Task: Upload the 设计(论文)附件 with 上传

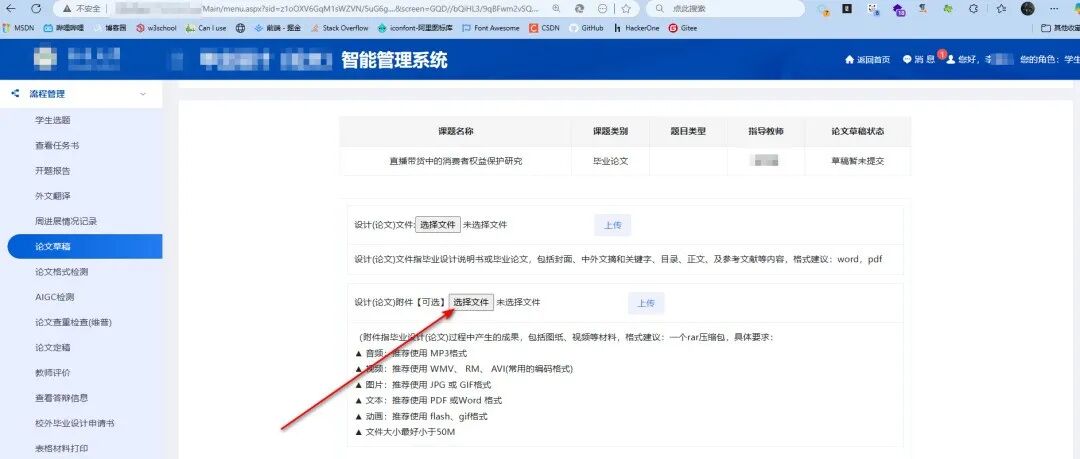Action: click(646, 303)
